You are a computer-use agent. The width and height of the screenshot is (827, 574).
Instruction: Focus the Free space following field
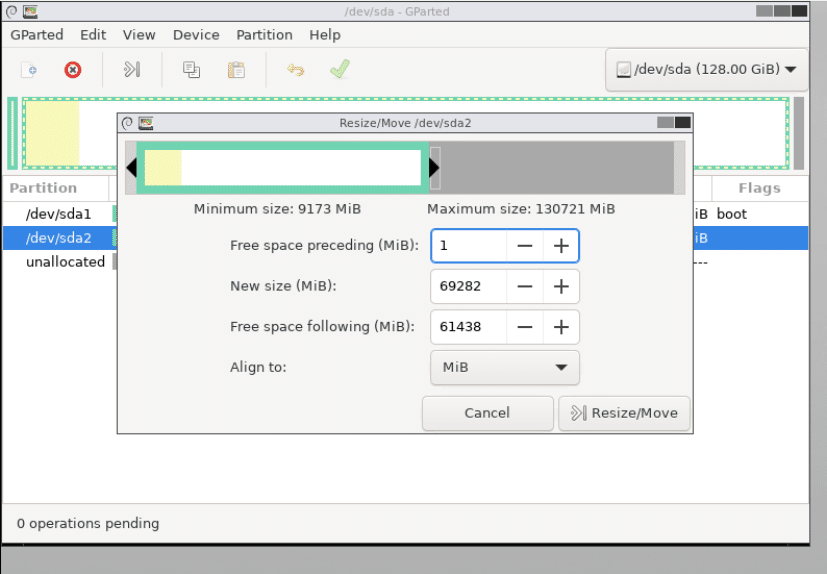point(468,327)
